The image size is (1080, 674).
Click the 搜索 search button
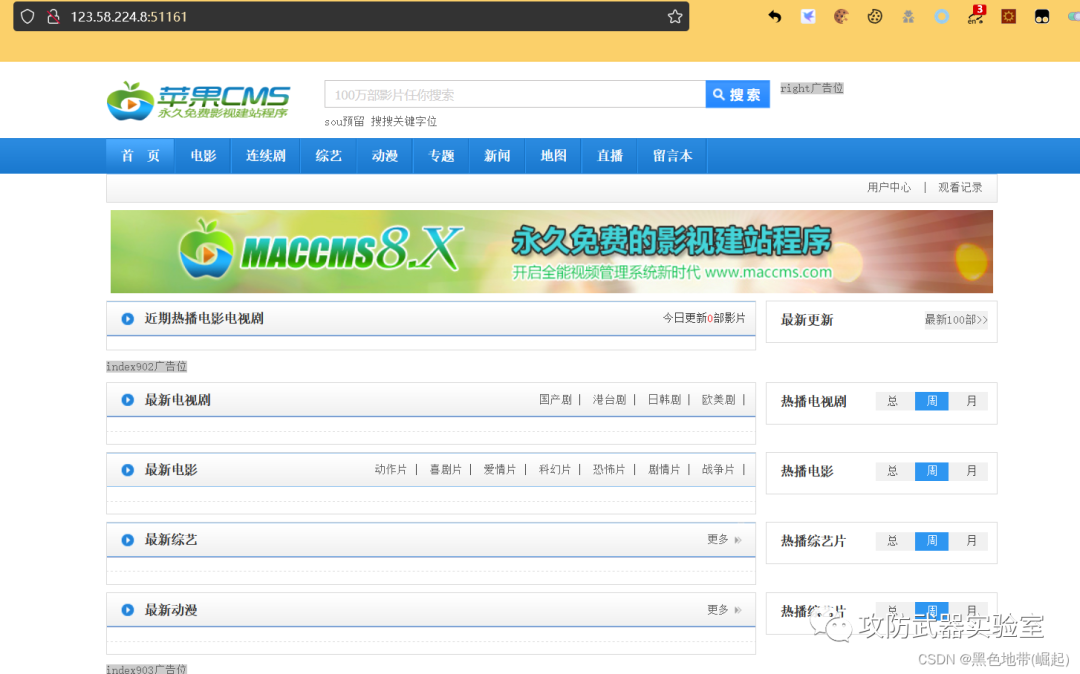tap(738, 94)
